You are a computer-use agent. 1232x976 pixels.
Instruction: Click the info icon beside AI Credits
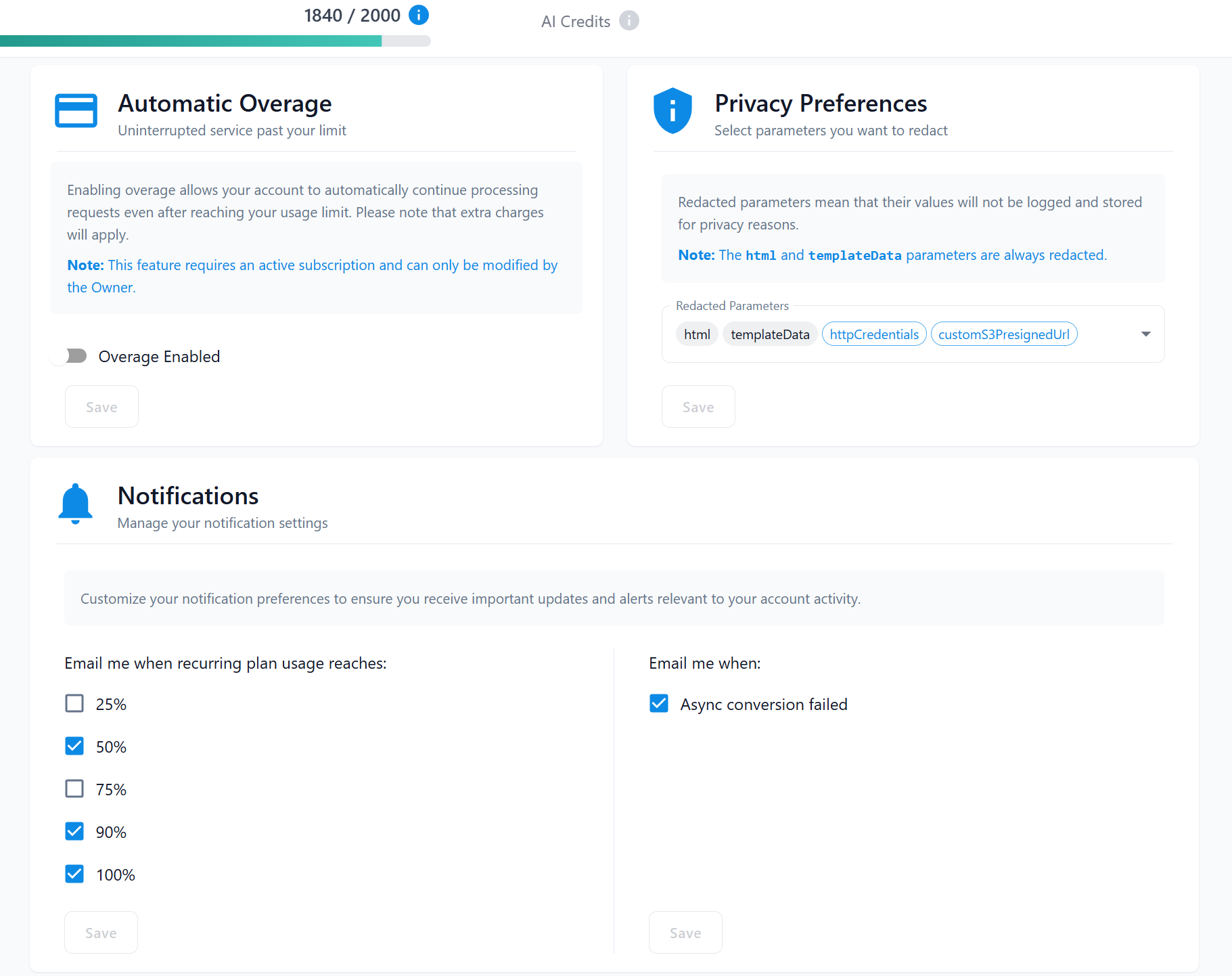tap(630, 21)
